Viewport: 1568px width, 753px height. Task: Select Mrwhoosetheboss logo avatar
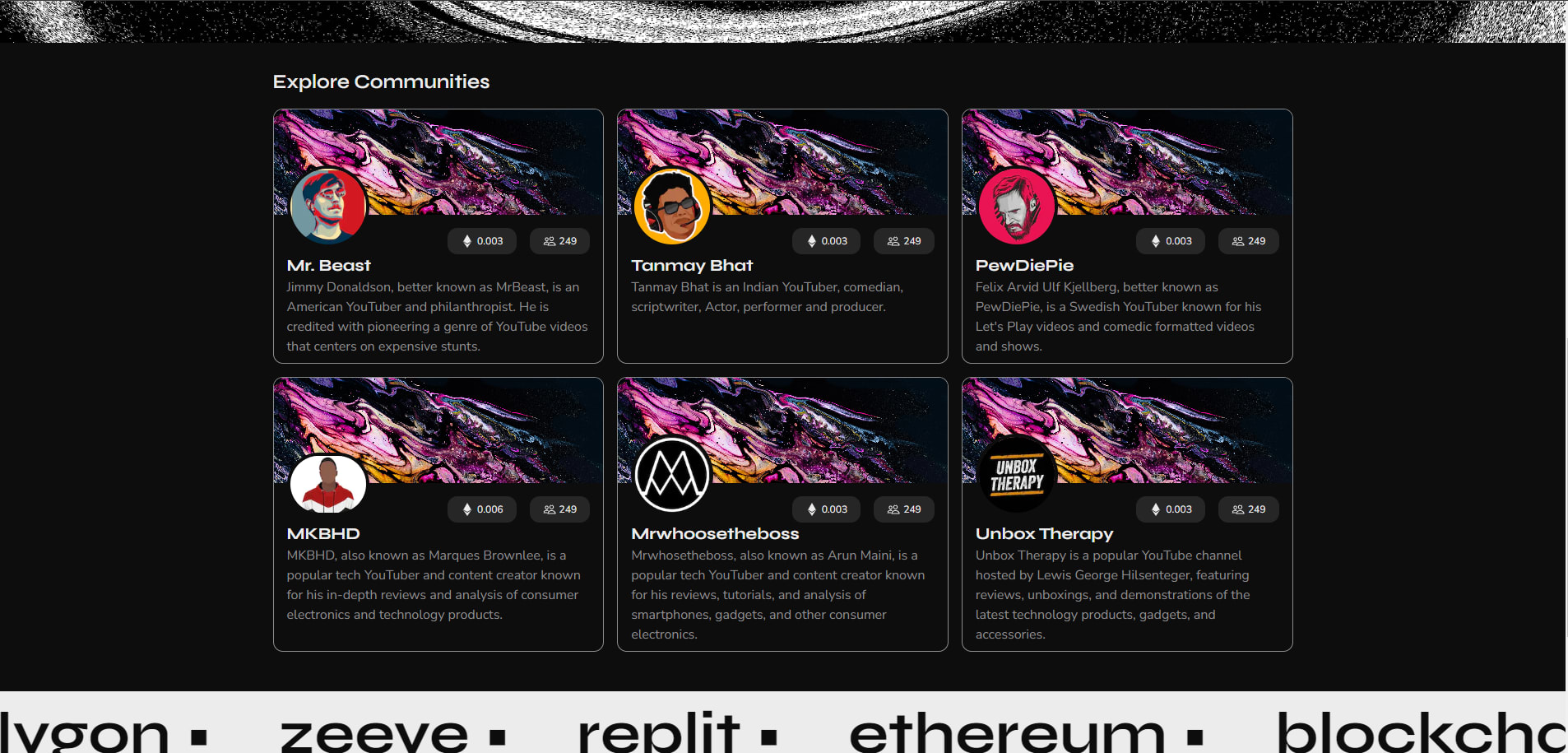pyautogui.click(x=672, y=475)
